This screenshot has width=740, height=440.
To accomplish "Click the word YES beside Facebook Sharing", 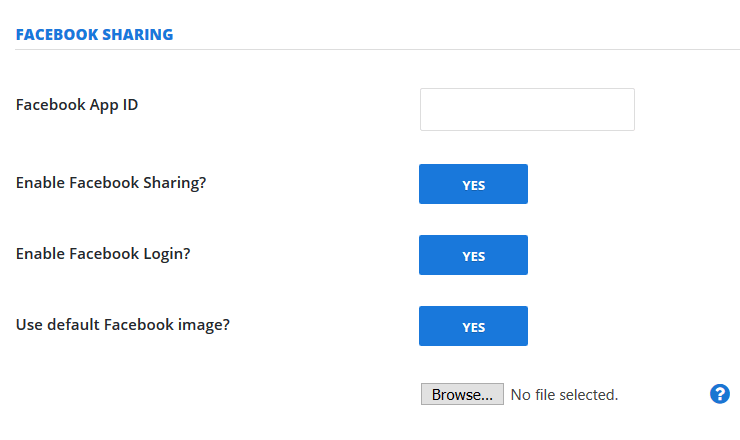I will [473, 186].
